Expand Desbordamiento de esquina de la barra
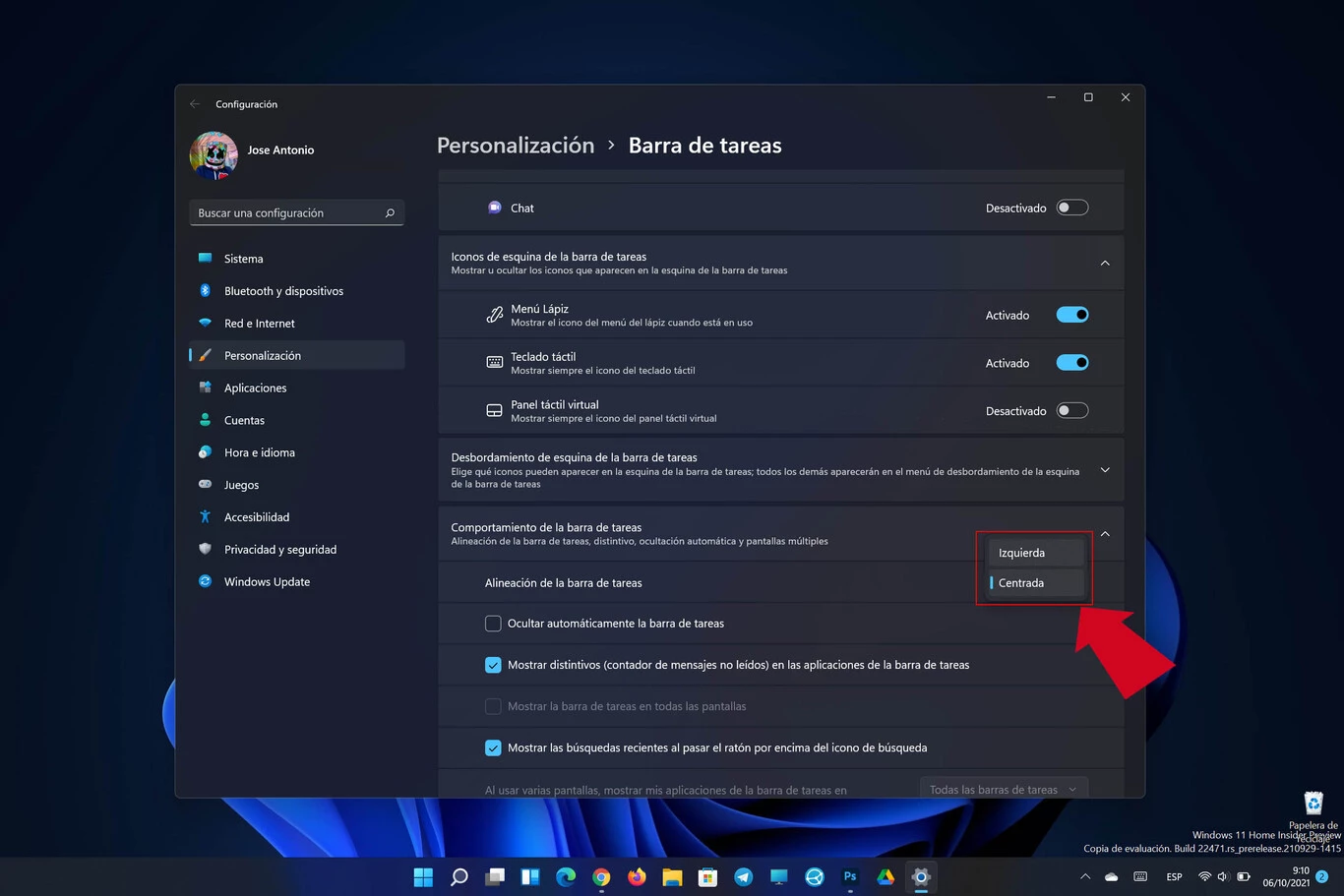The width and height of the screenshot is (1344, 896). (x=1104, y=470)
